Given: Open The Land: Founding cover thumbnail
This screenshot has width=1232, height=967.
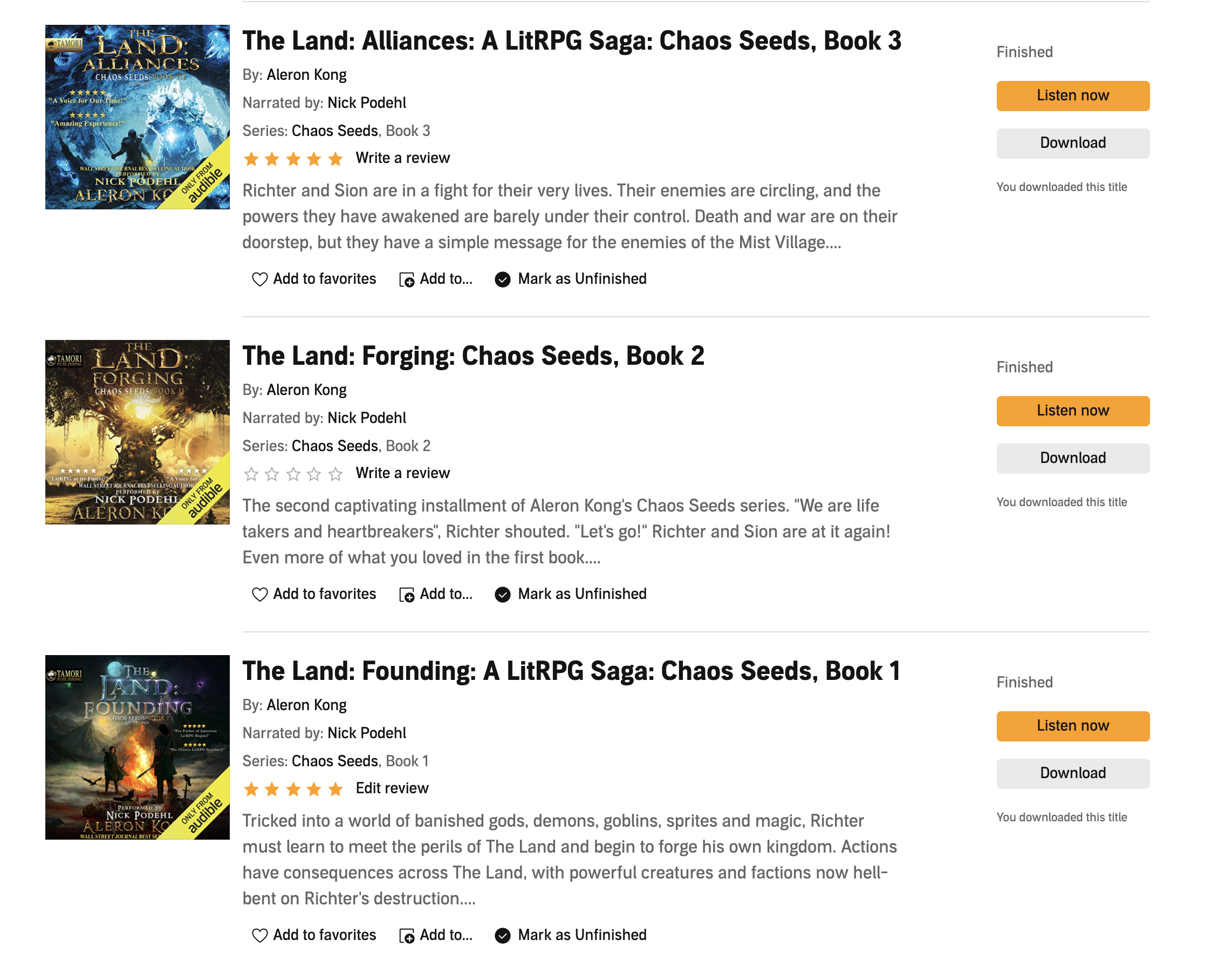Looking at the screenshot, I should (x=138, y=747).
